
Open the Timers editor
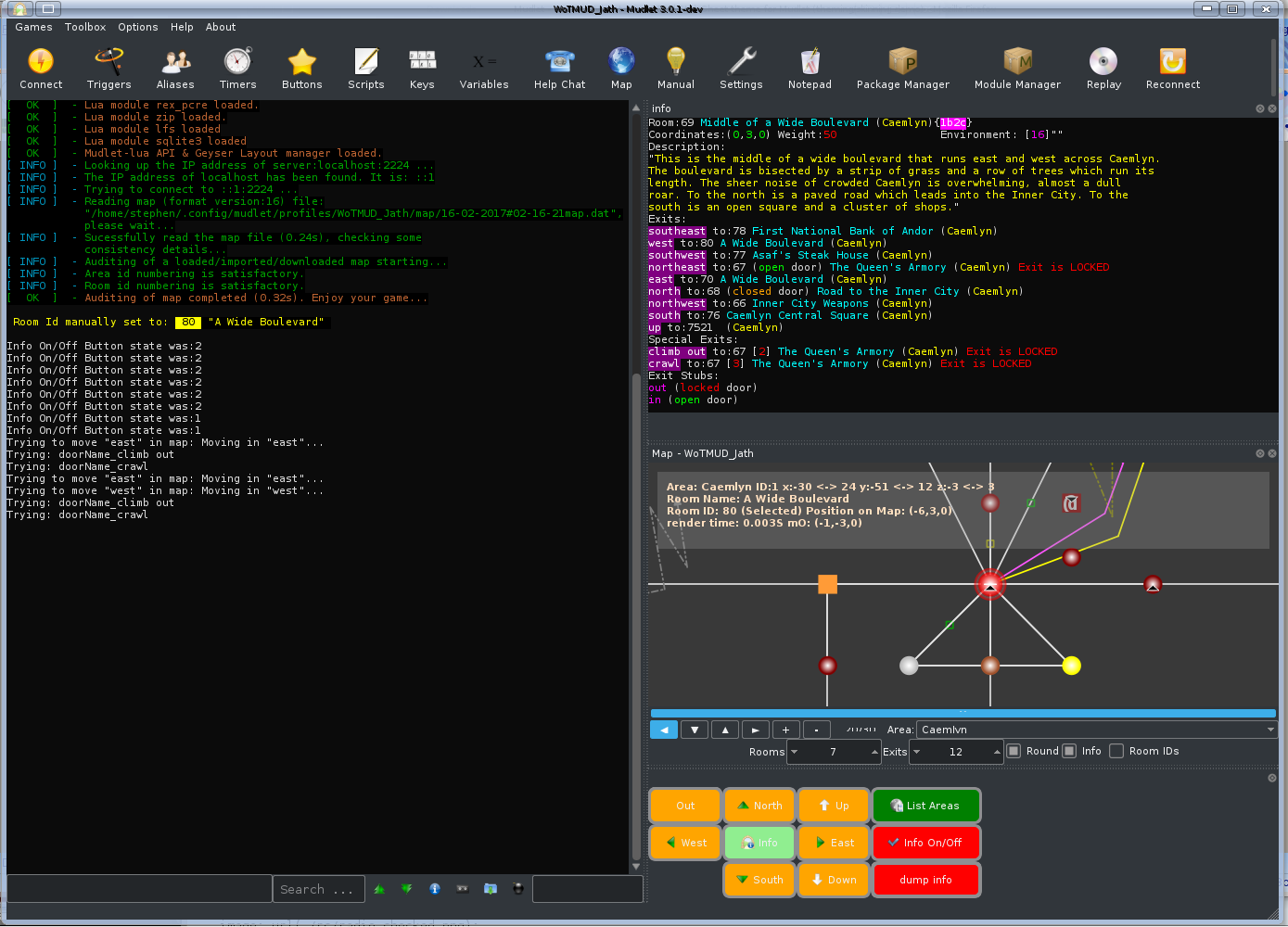pyautogui.click(x=238, y=70)
